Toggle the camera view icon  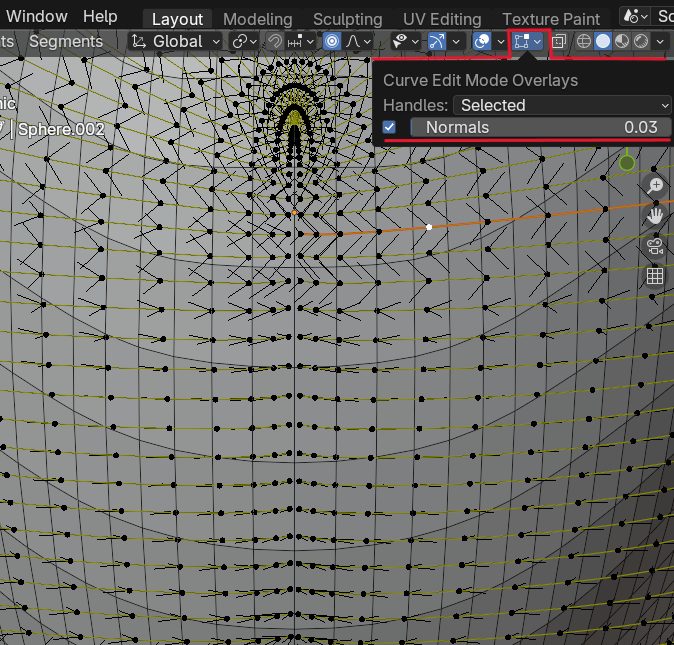tap(655, 246)
